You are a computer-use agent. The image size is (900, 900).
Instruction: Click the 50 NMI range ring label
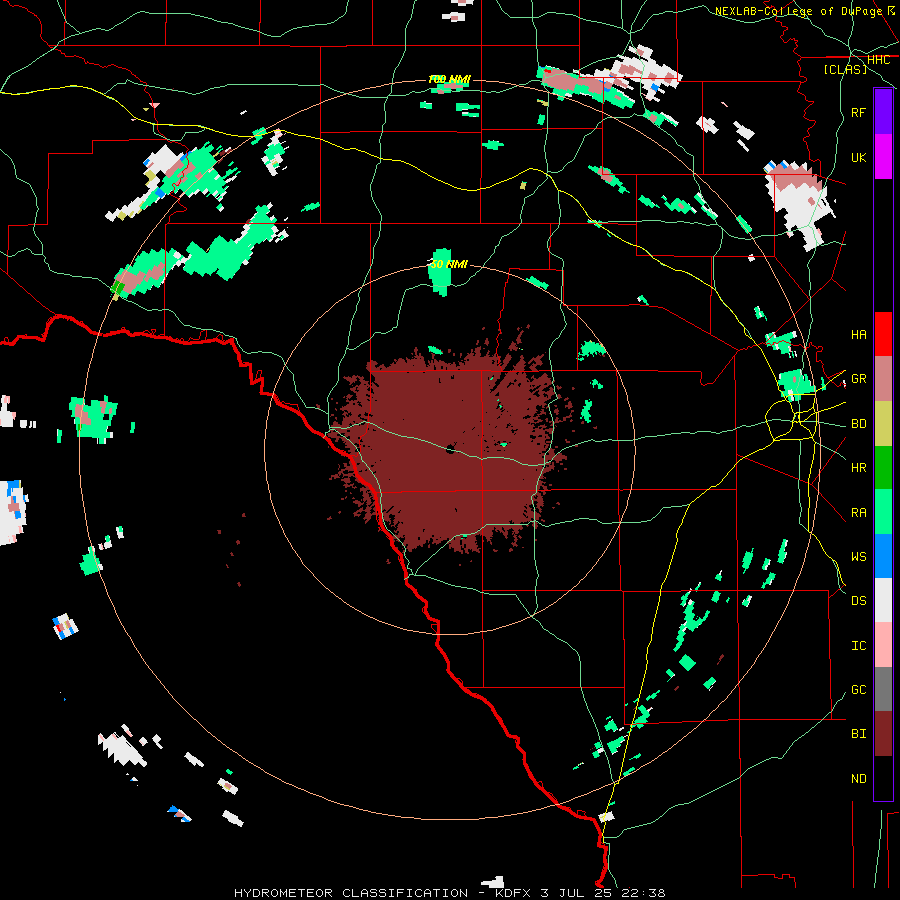pyautogui.click(x=449, y=265)
